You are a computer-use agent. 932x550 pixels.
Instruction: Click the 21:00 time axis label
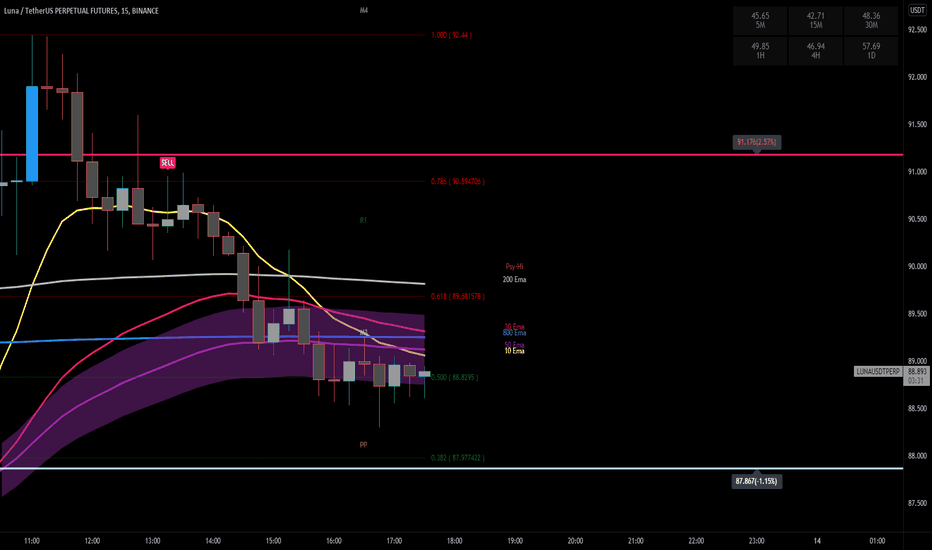click(636, 540)
